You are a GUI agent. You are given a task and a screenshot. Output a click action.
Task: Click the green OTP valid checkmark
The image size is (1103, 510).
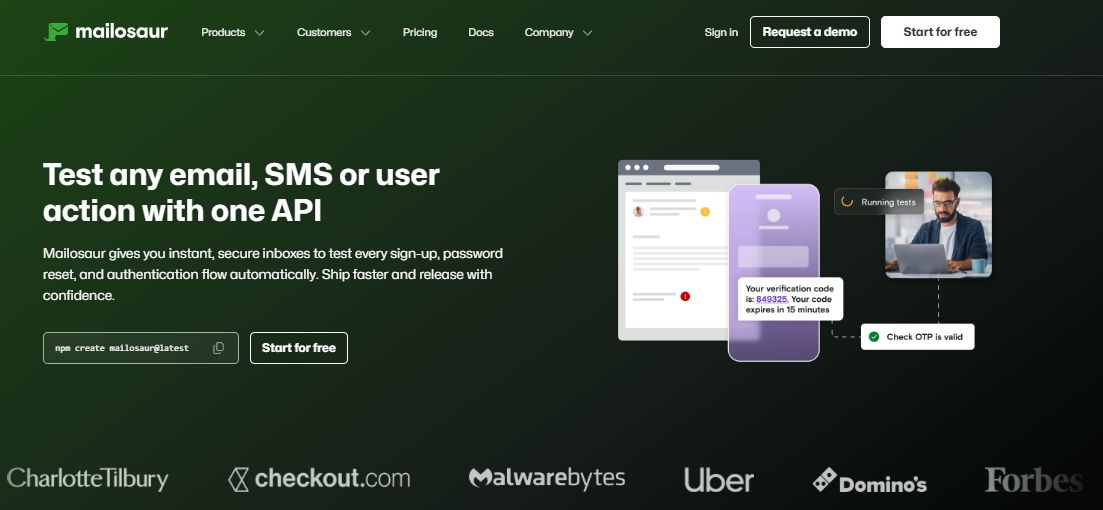click(874, 337)
